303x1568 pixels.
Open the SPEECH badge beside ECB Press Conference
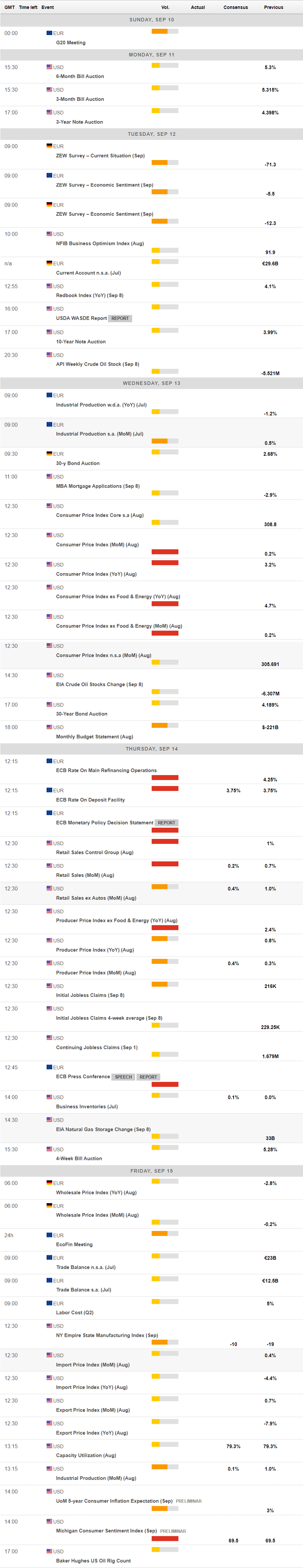[x=123, y=1077]
